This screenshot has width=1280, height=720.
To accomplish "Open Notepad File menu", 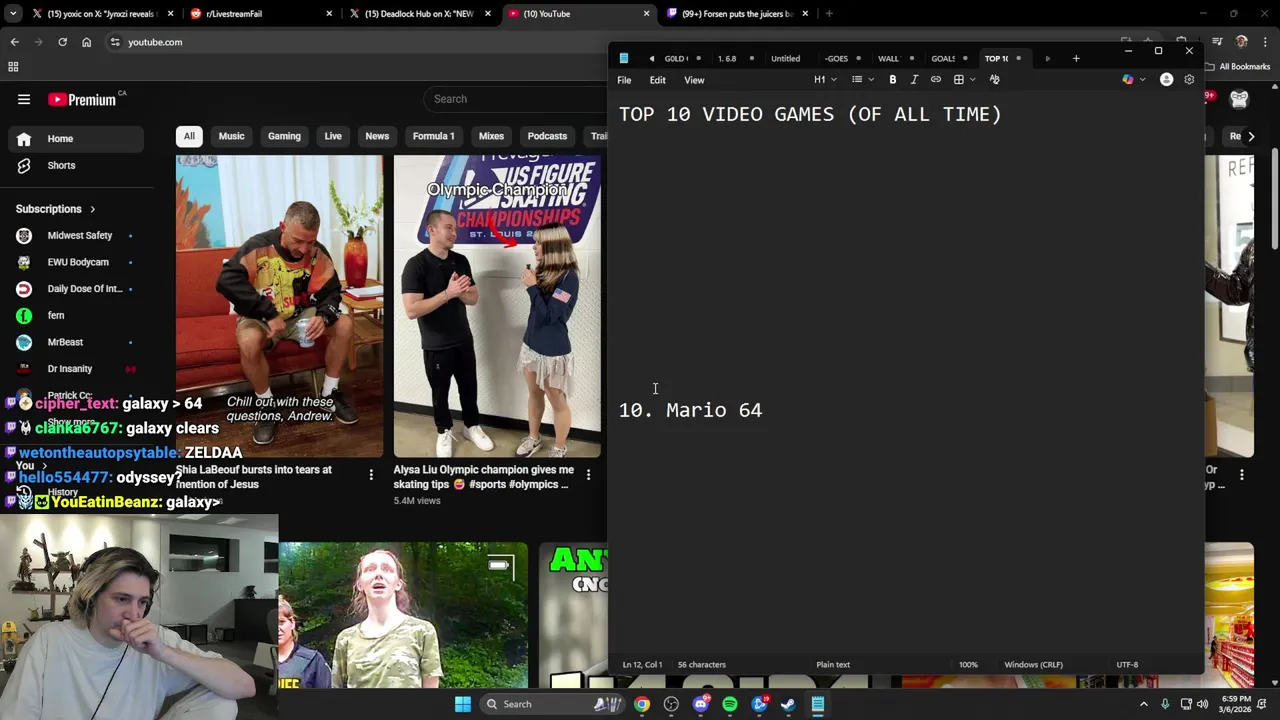I will pyautogui.click(x=624, y=80).
